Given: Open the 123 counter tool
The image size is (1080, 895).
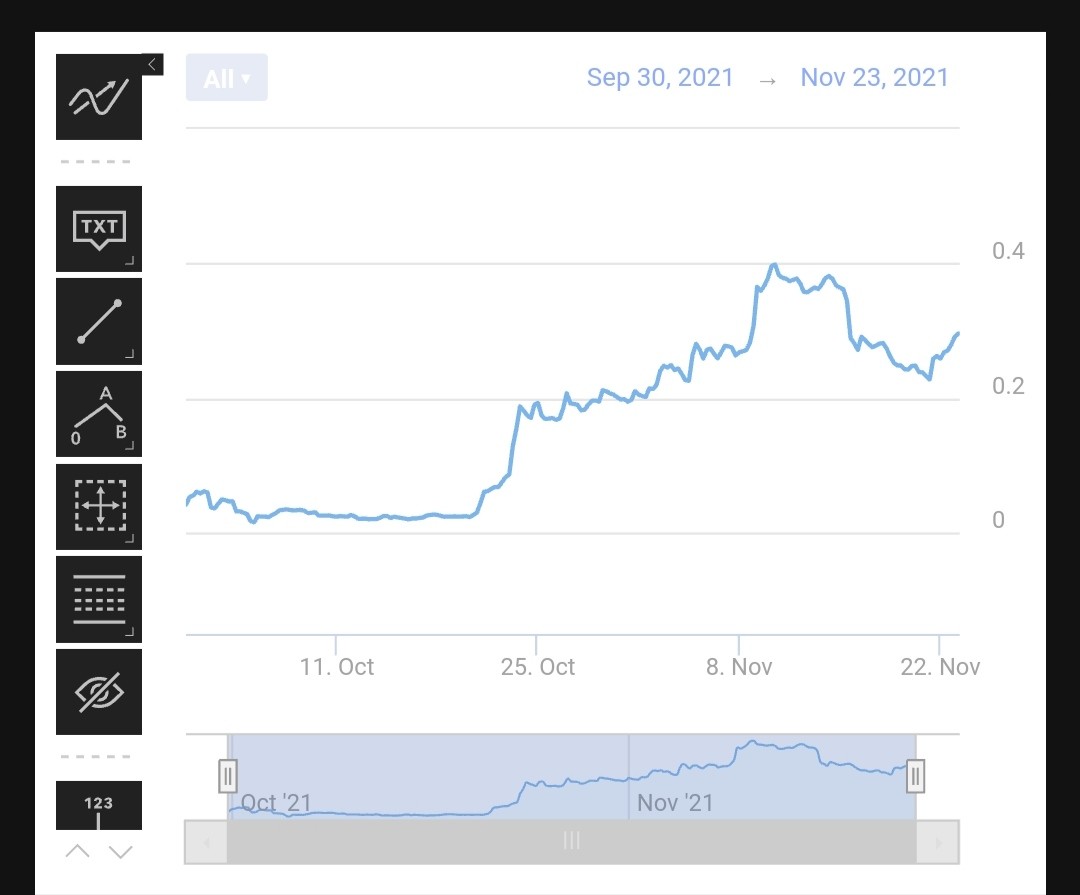Looking at the screenshot, I should [x=98, y=805].
